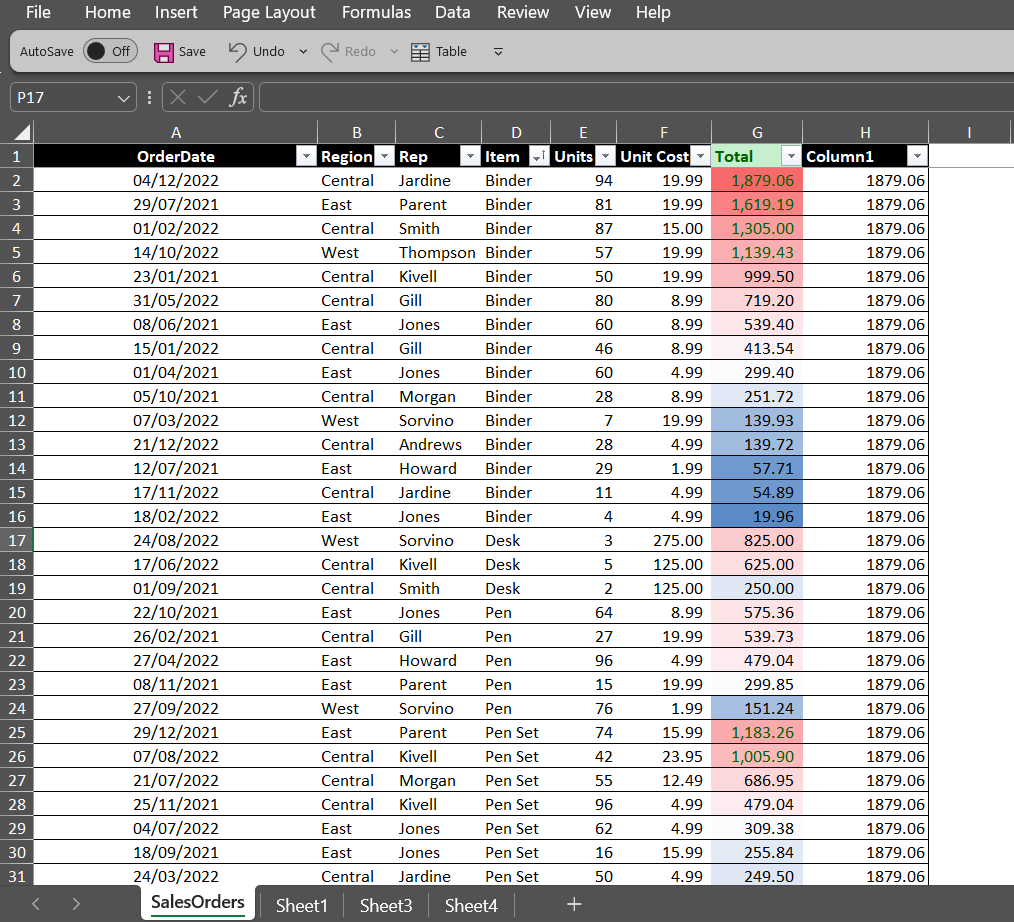Click the Undo icon
This screenshot has height=922, width=1014.
click(x=238, y=51)
